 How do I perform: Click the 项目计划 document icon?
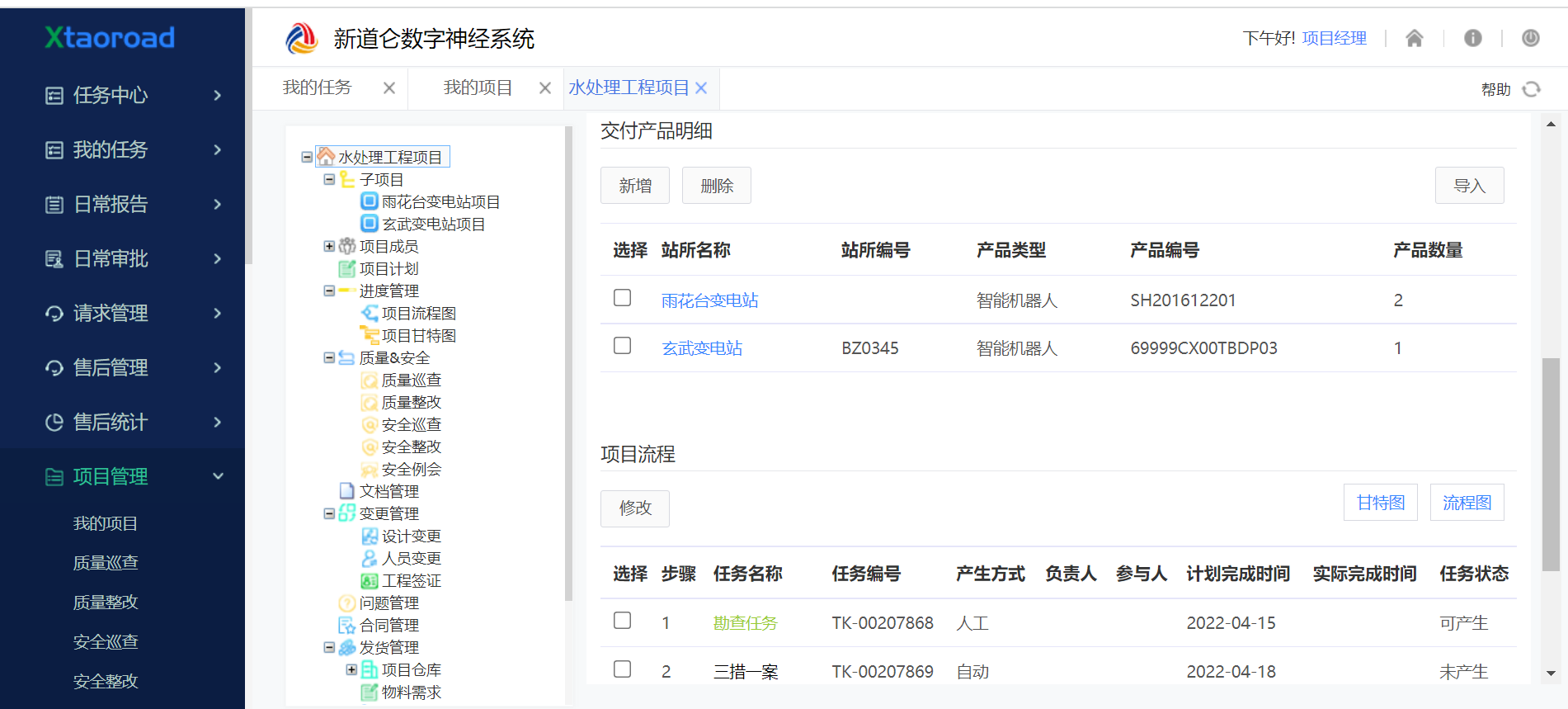click(x=347, y=268)
